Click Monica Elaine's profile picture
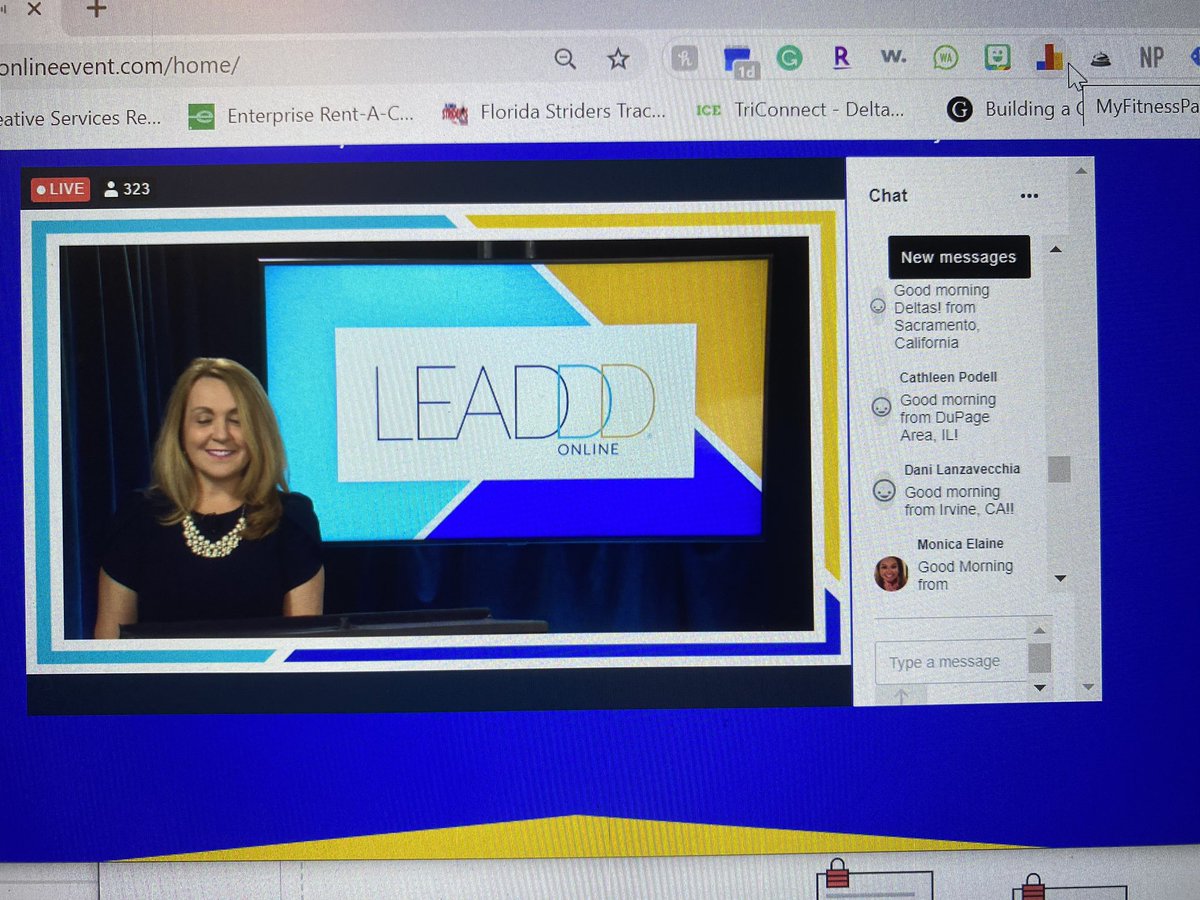Screen dimensions: 1200x900 (x=890, y=574)
